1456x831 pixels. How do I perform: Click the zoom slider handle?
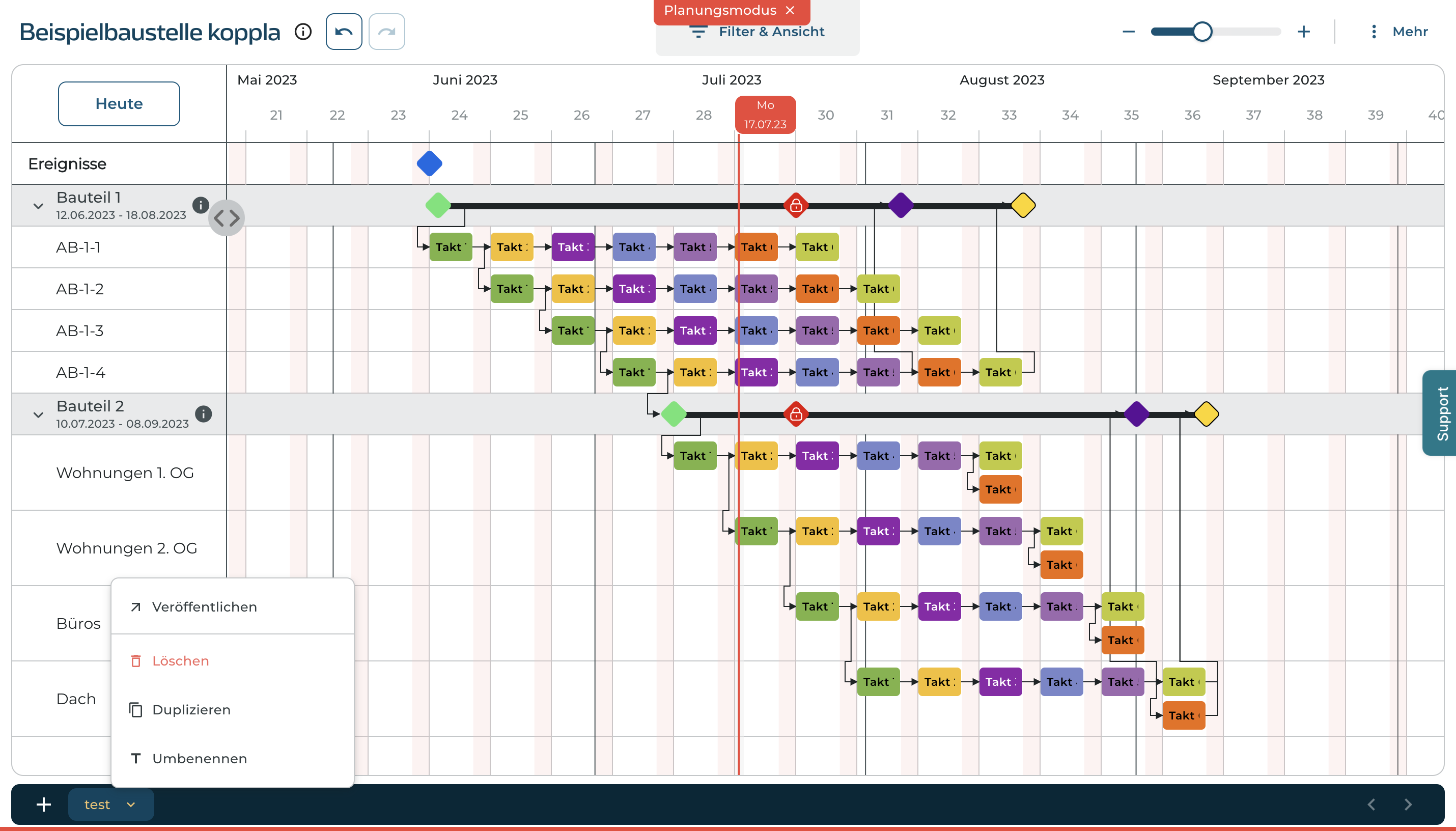1202,32
